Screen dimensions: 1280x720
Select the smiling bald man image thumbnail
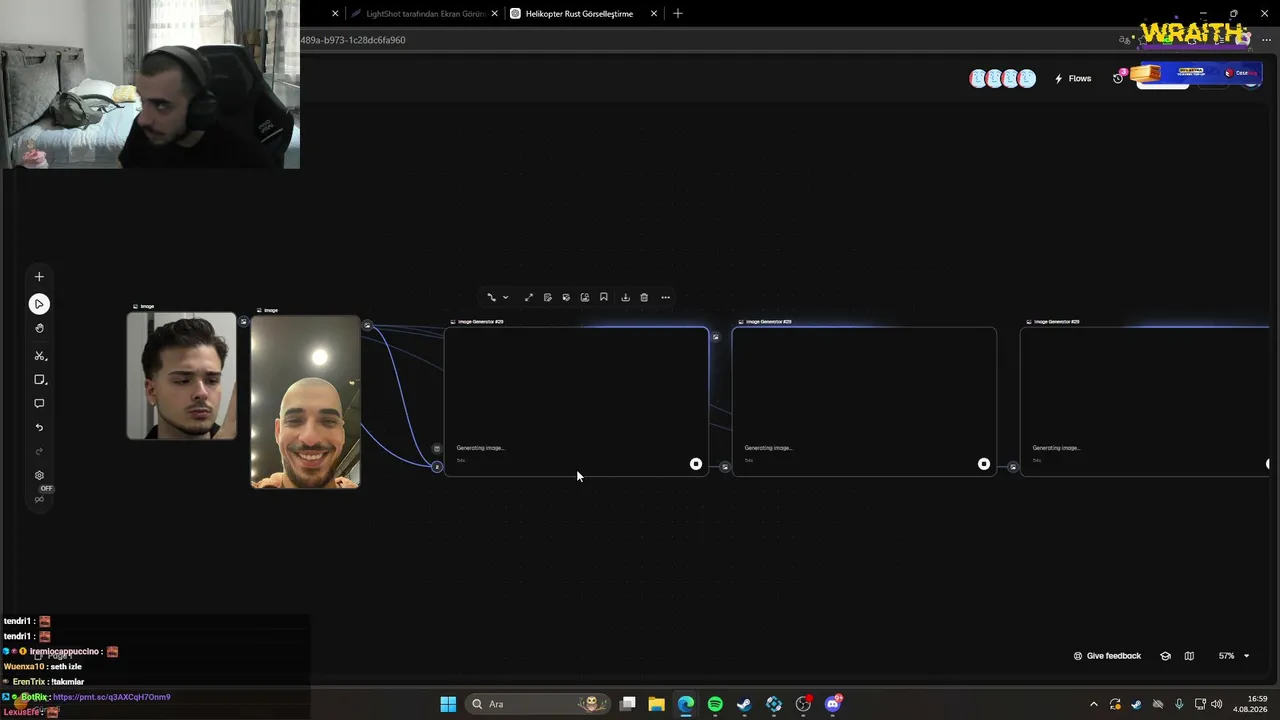click(305, 402)
